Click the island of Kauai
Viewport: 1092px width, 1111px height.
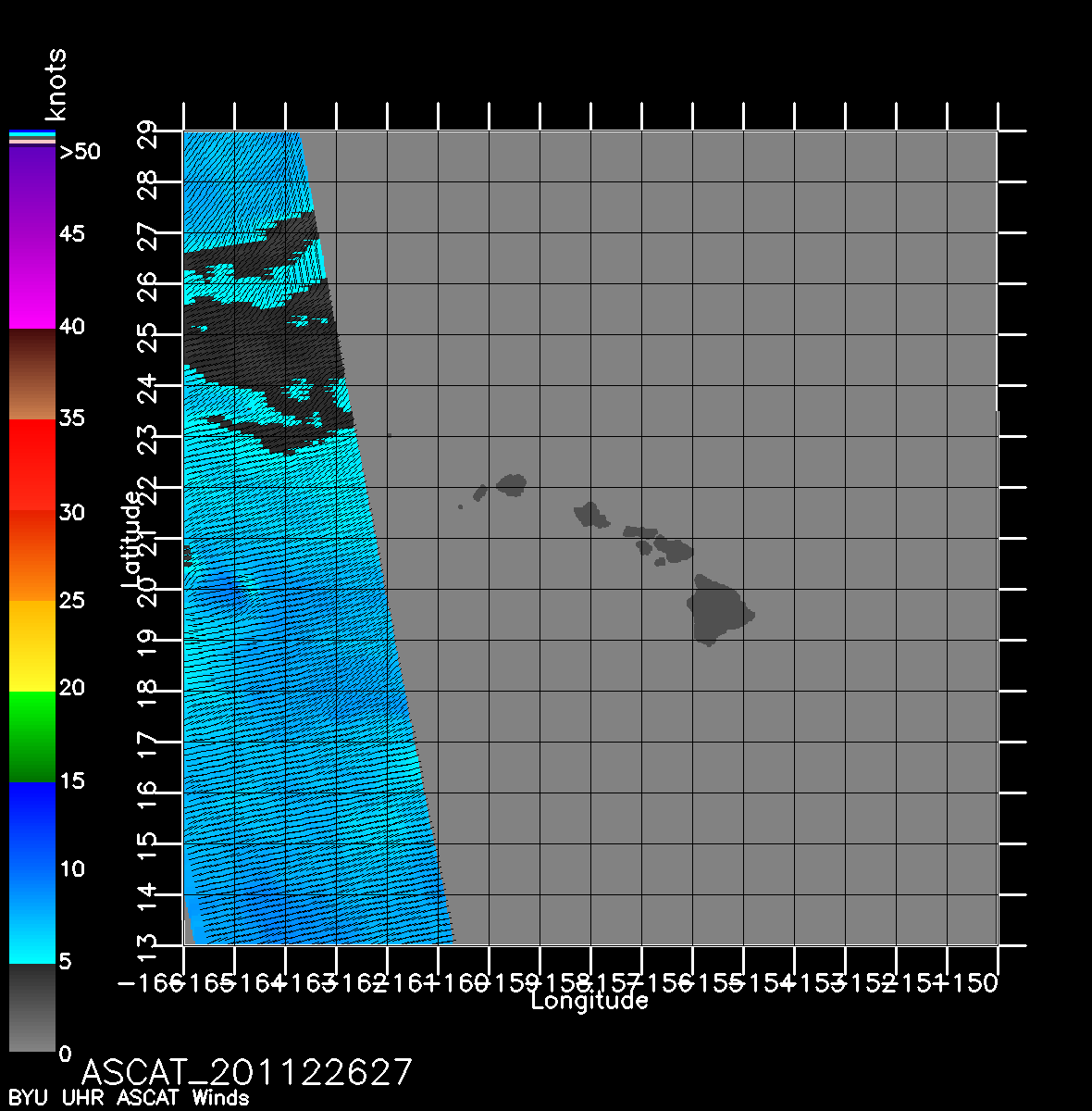(512, 483)
